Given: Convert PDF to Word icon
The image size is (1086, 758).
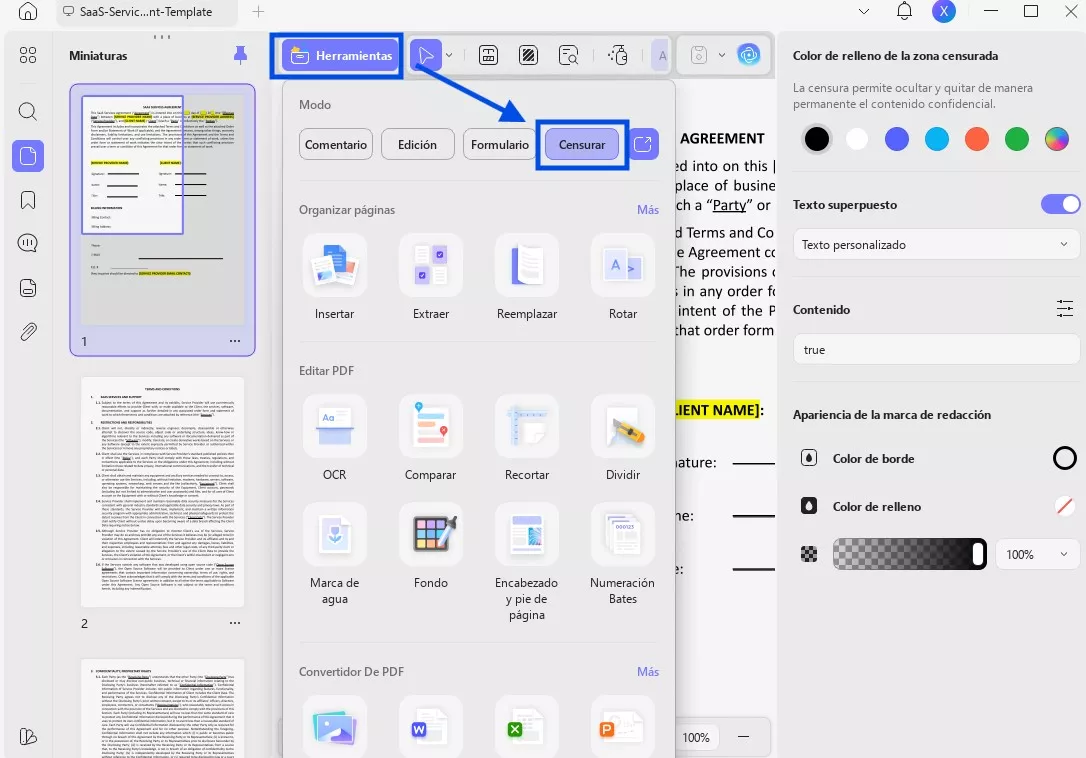Looking at the screenshot, I should tap(431, 727).
